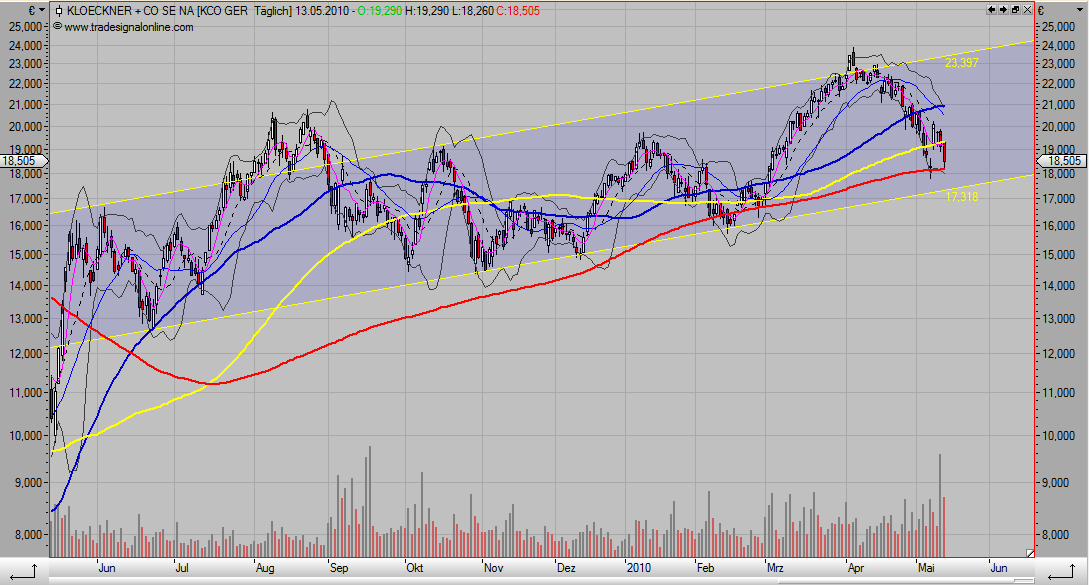The height and width of the screenshot is (585, 1089).
Task: Restore the chart pane with the window icon
Action: pyautogui.click(x=1013, y=9)
